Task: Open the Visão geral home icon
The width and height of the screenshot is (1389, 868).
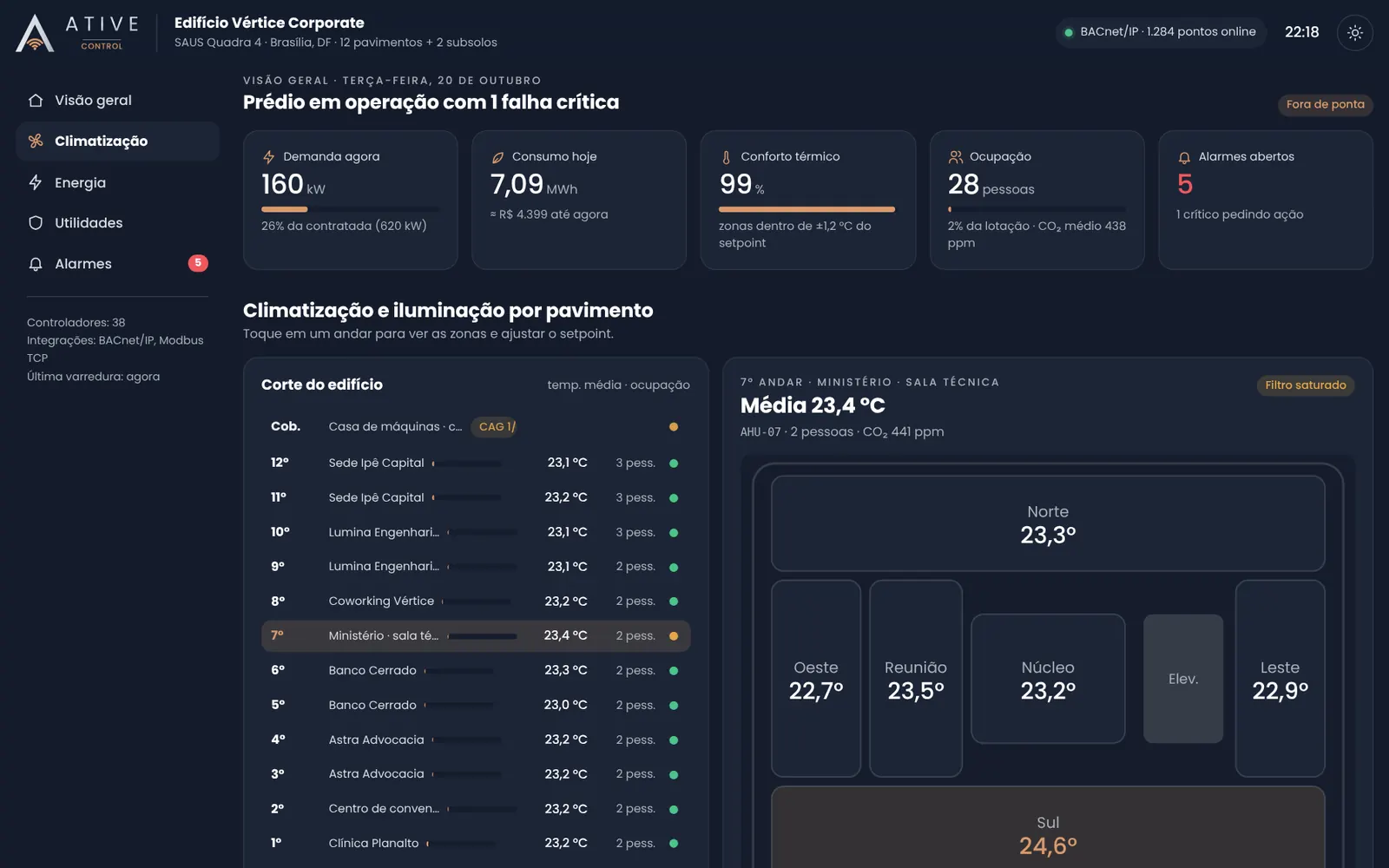Action: (x=36, y=101)
